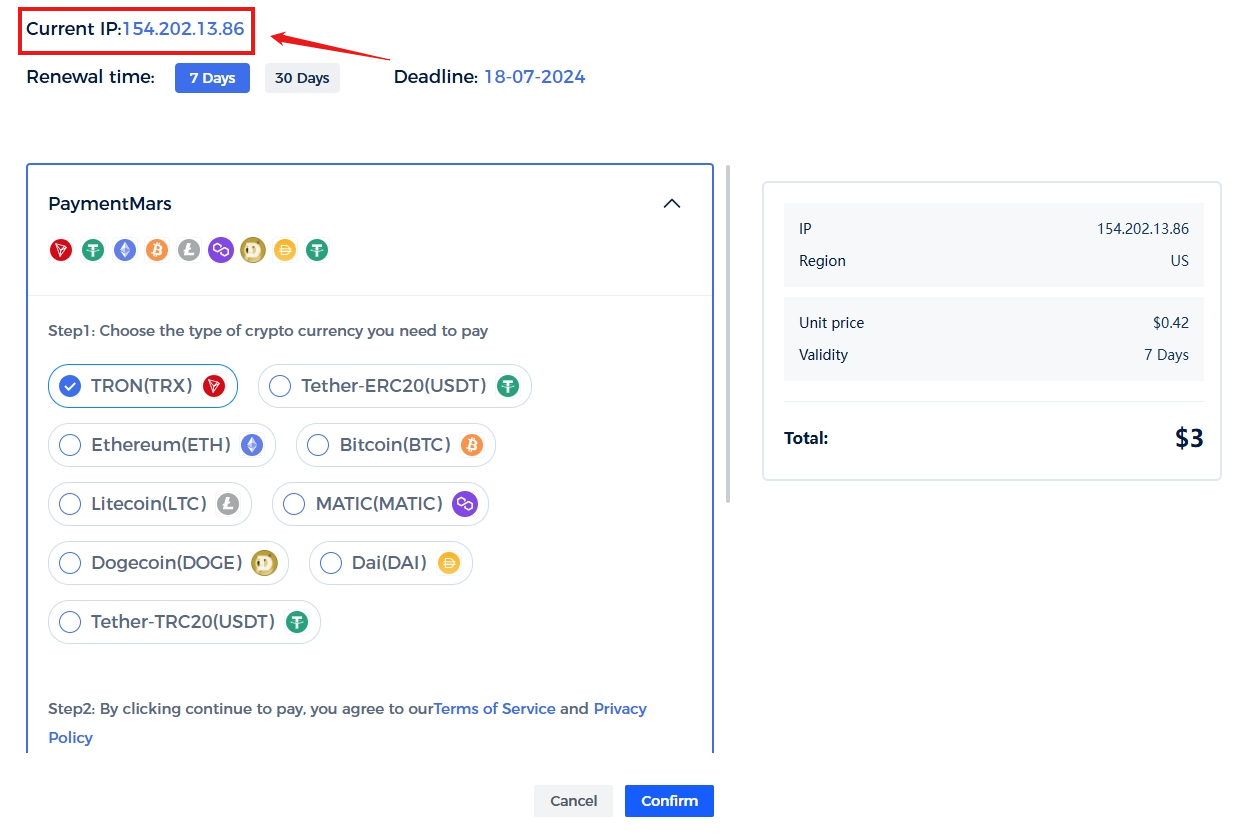Select Bitcoin(BTC) payment option
The image size is (1236, 834).
[x=319, y=445]
